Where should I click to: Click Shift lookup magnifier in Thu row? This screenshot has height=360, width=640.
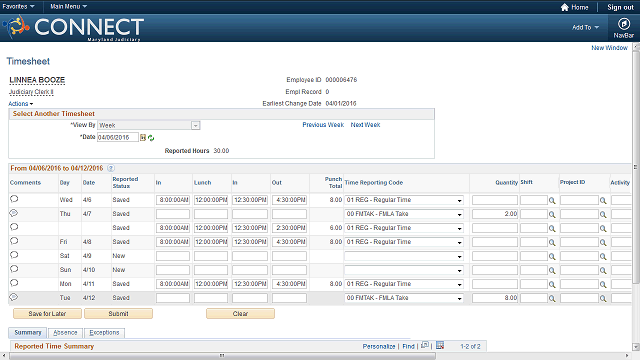coord(552,214)
